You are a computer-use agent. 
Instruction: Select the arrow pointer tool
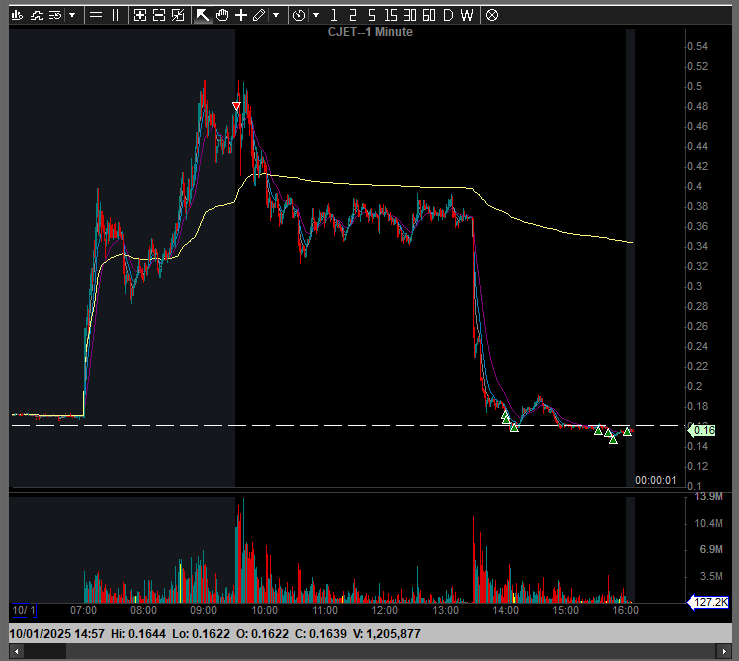203,16
